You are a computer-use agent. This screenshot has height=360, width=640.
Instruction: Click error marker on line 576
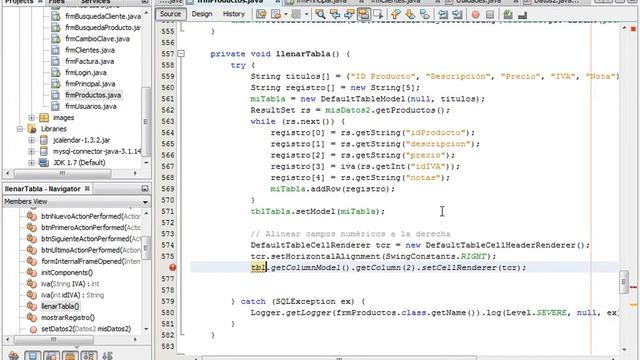tap(173, 267)
